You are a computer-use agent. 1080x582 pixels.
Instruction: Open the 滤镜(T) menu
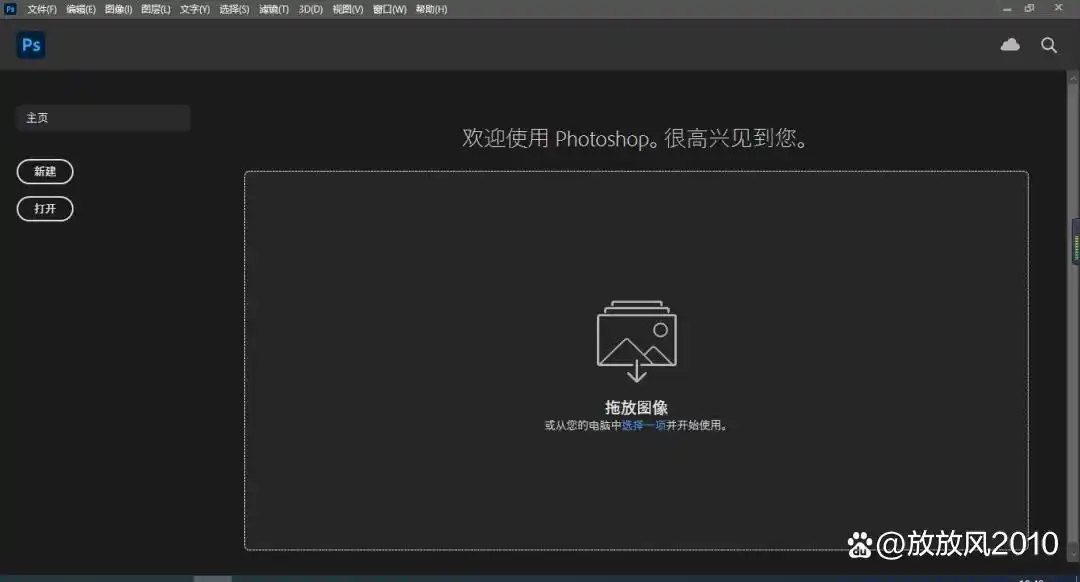click(273, 9)
